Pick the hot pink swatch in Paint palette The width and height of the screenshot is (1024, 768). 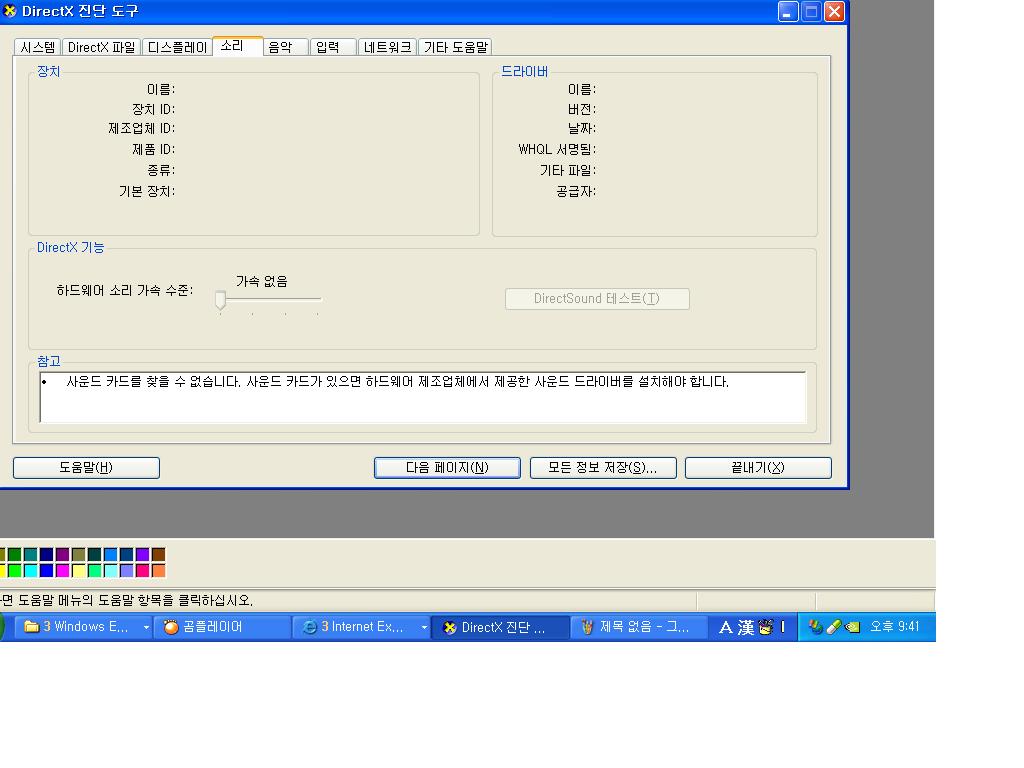pyautogui.click(x=142, y=570)
